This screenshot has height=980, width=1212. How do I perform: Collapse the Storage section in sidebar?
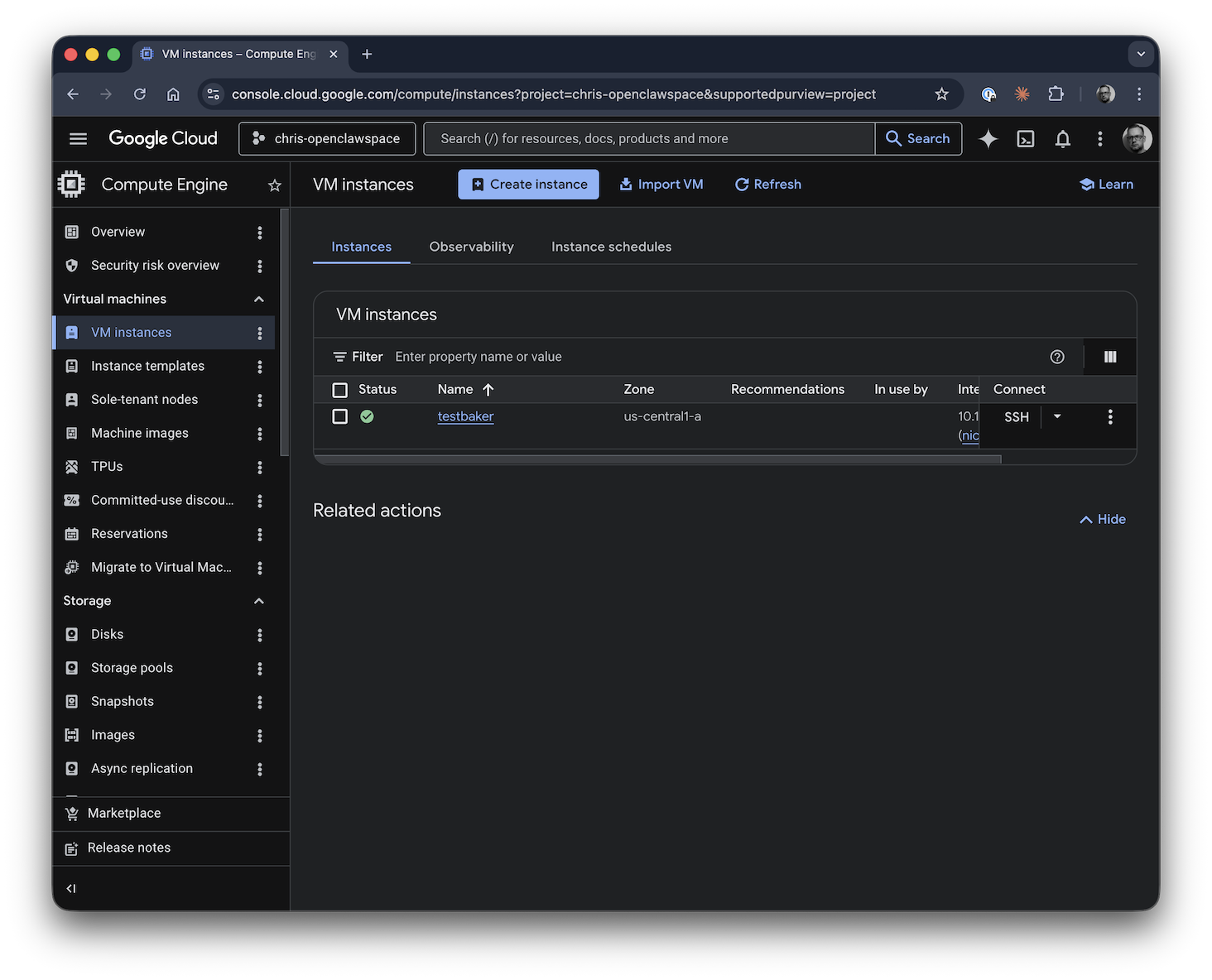coord(258,601)
